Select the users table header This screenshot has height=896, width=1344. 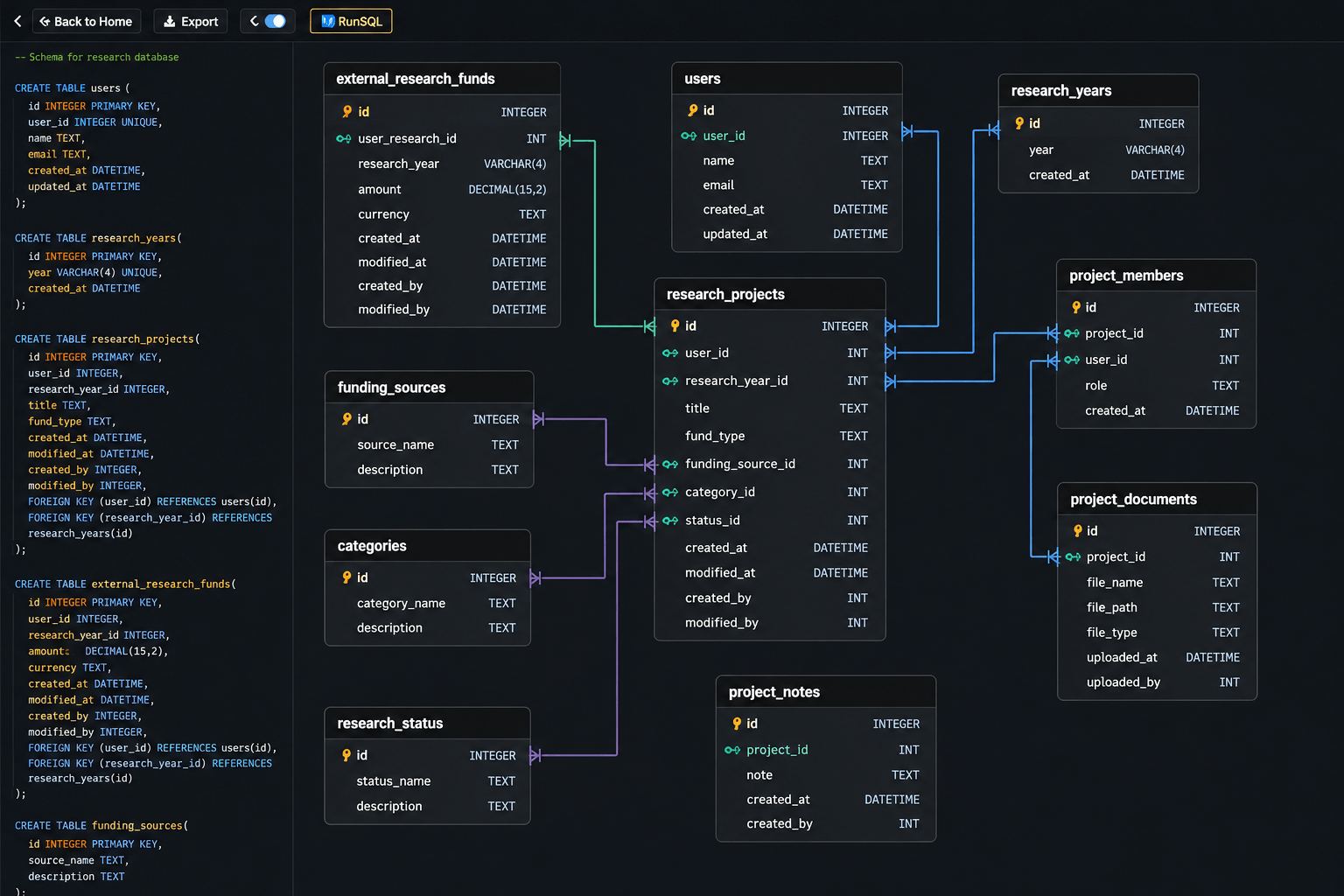click(x=787, y=79)
